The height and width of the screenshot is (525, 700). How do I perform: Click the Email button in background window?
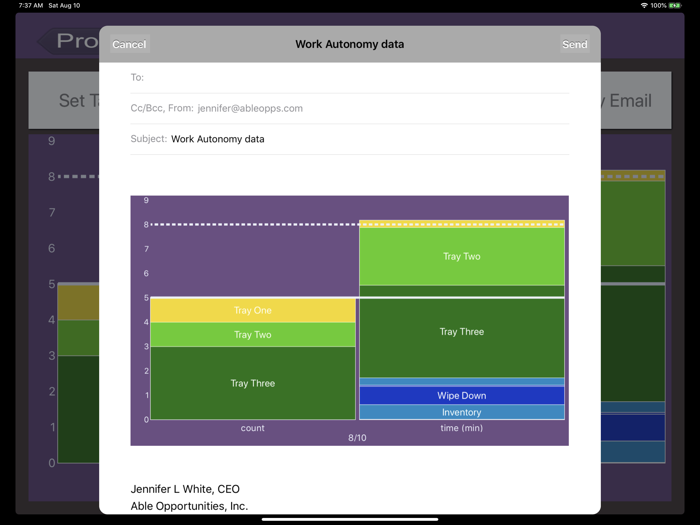click(636, 100)
